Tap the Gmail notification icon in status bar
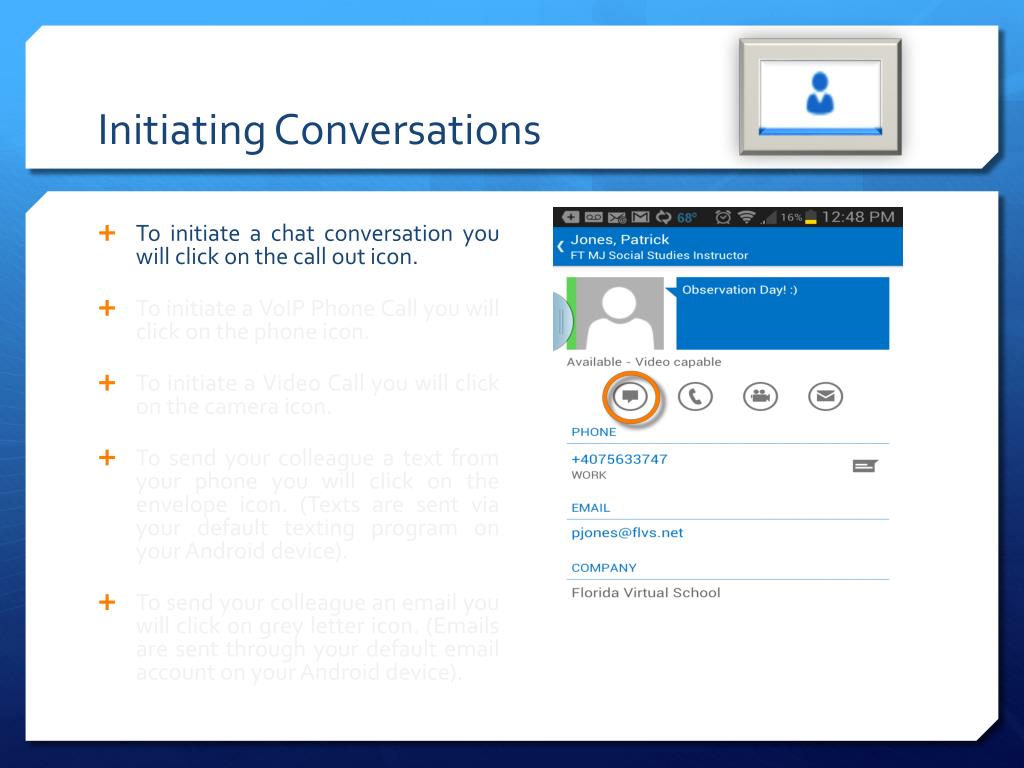 [x=641, y=217]
